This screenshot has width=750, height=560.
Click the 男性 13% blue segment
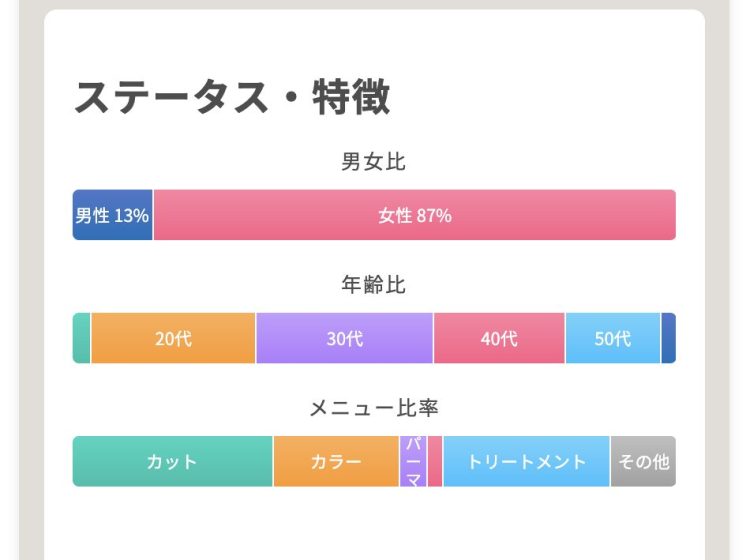[x=112, y=215]
